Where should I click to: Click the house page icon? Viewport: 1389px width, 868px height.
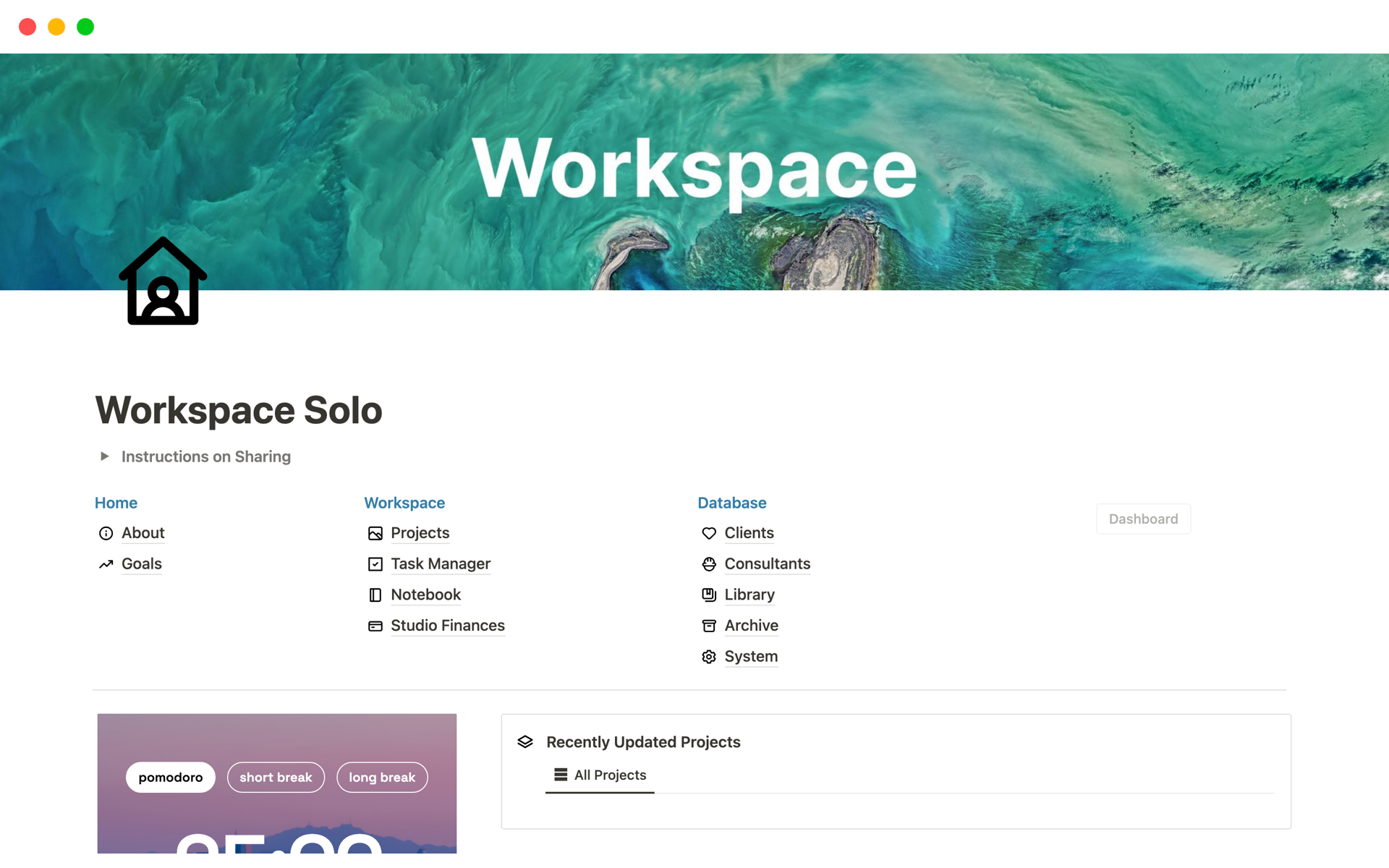click(163, 282)
